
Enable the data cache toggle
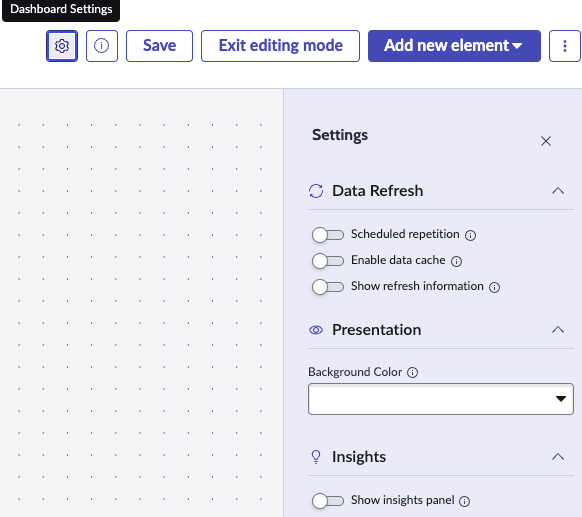pos(328,261)
